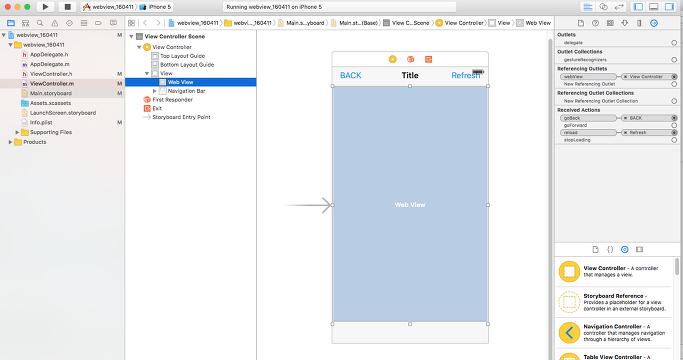
Task: Click the gestureRecognizers outlet circle
Action: (674, 60)
